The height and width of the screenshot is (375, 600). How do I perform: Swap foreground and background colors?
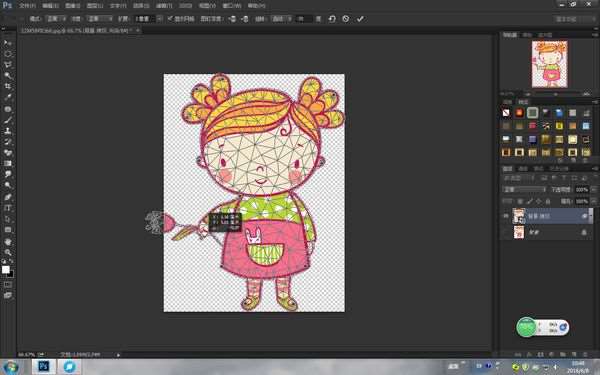[11, 262]
